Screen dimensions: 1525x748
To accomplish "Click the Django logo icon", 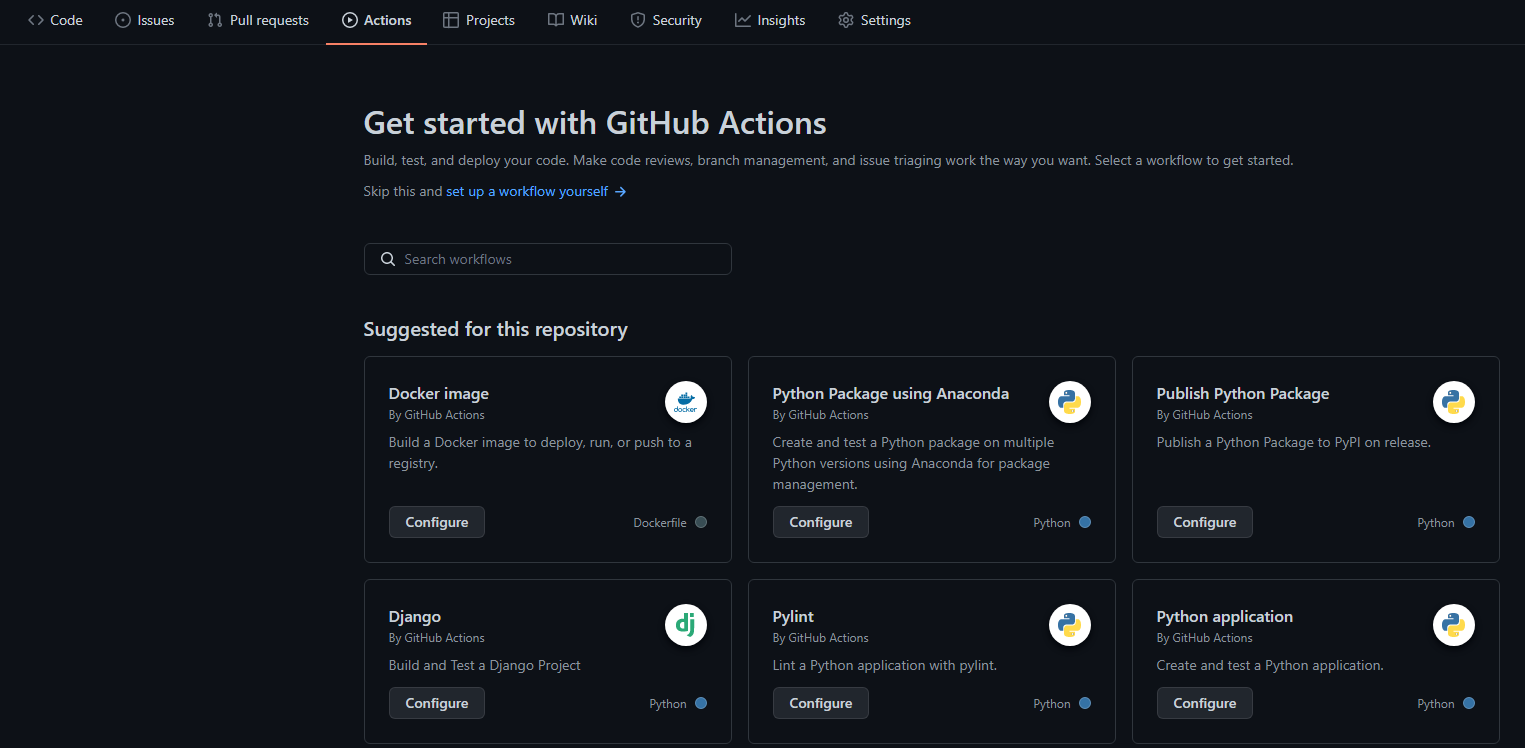I will click(x=685, y=626).
